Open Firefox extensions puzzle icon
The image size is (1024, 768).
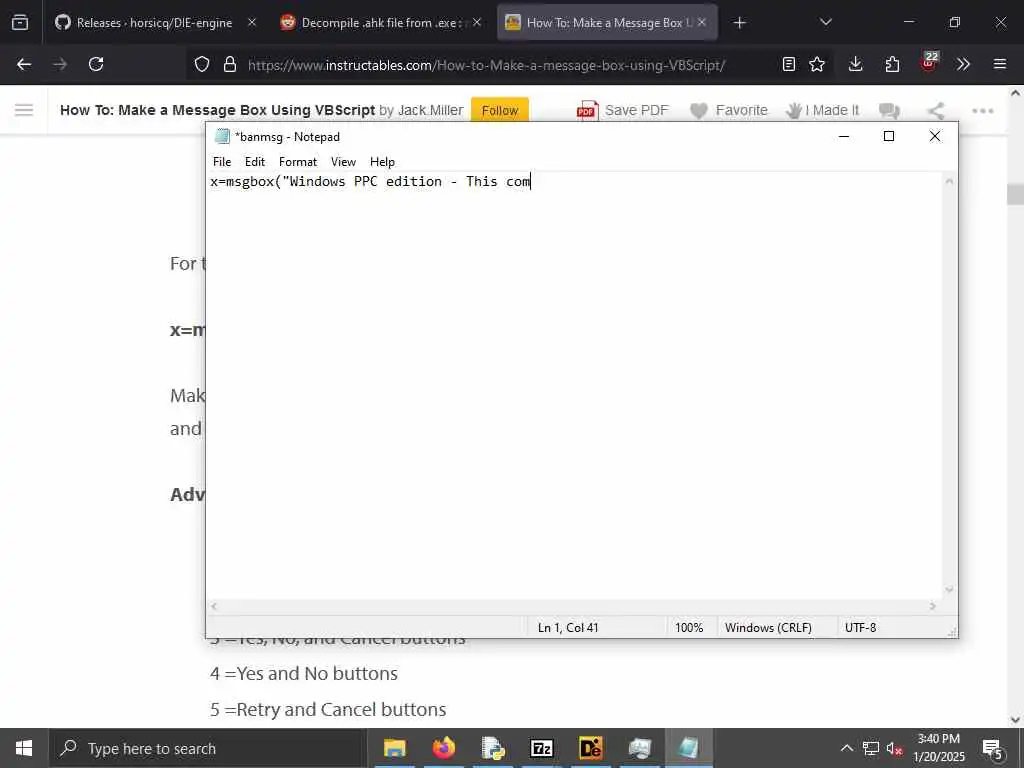pyautogui.click(x=892, y=64)
